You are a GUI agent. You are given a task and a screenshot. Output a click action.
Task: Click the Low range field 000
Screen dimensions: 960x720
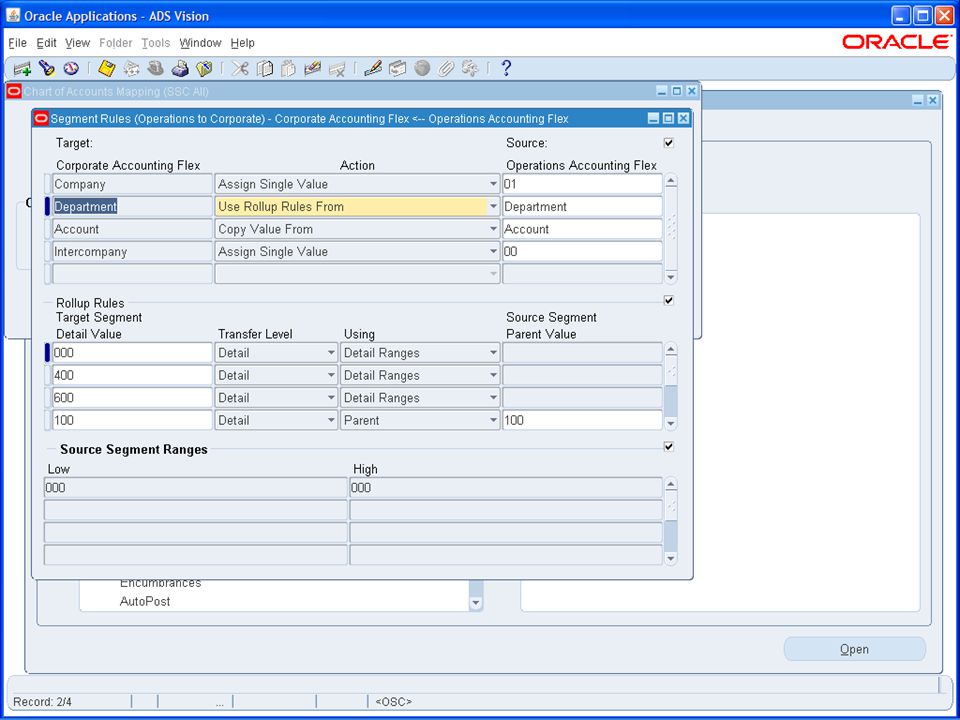pyautogui.click(x=195, y=488)
